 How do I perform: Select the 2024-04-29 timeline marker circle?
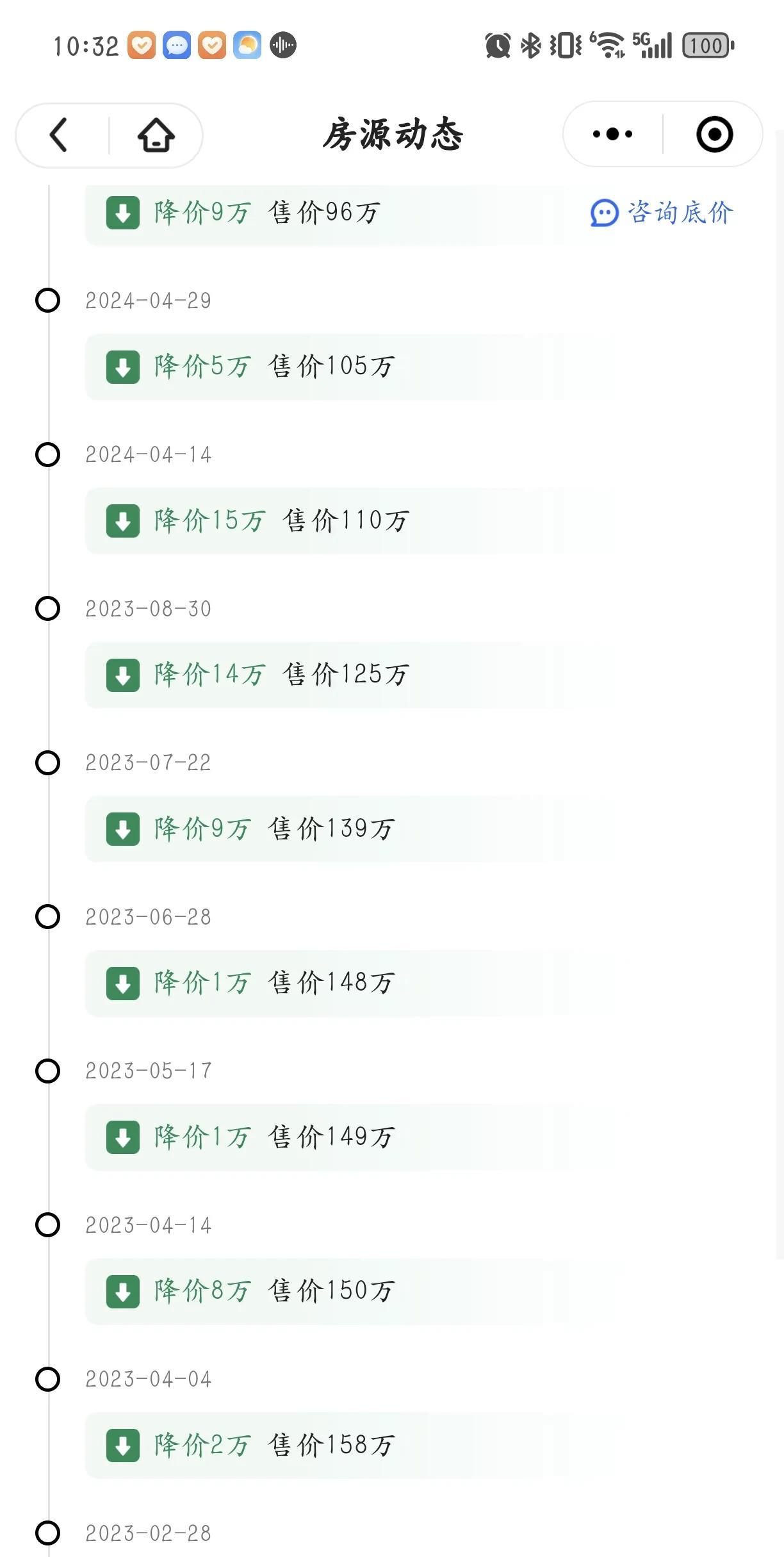click(x=47, y=301)
